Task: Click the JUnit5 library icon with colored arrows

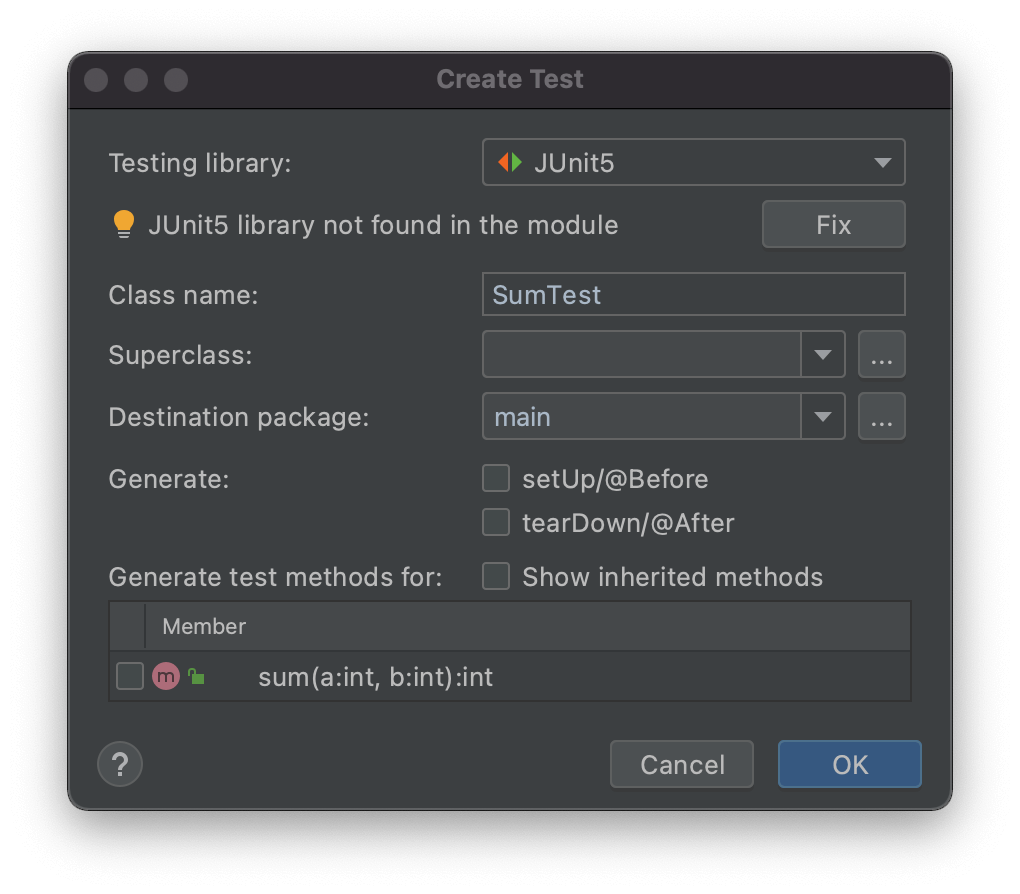Action: 507,162
